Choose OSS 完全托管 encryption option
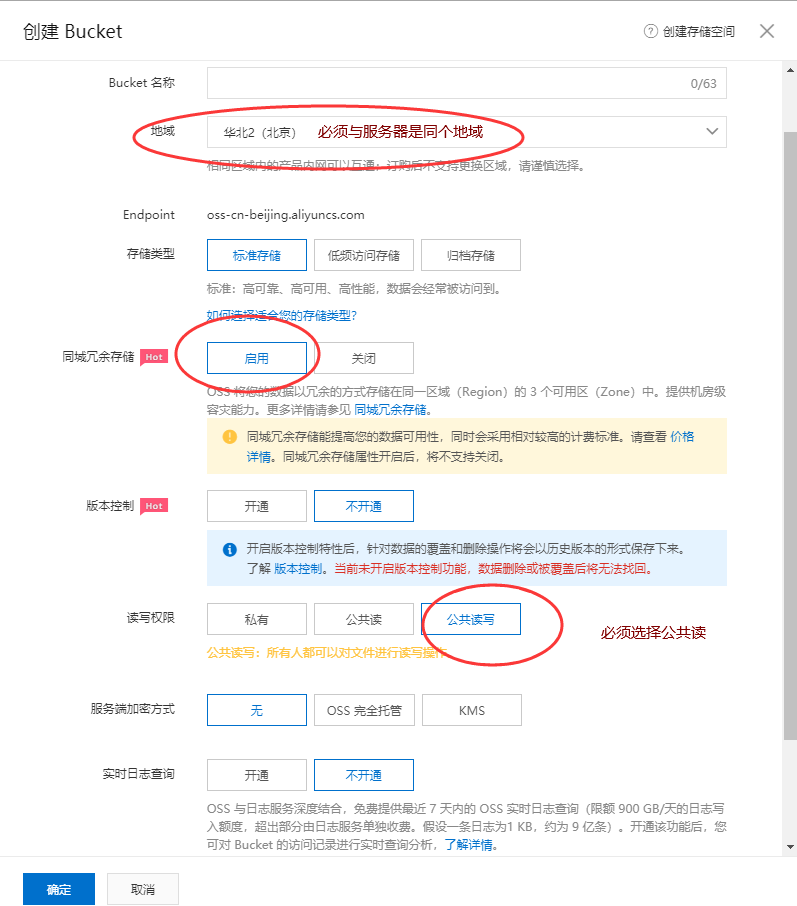Screen dimensions: 797x906 point(363,711)
